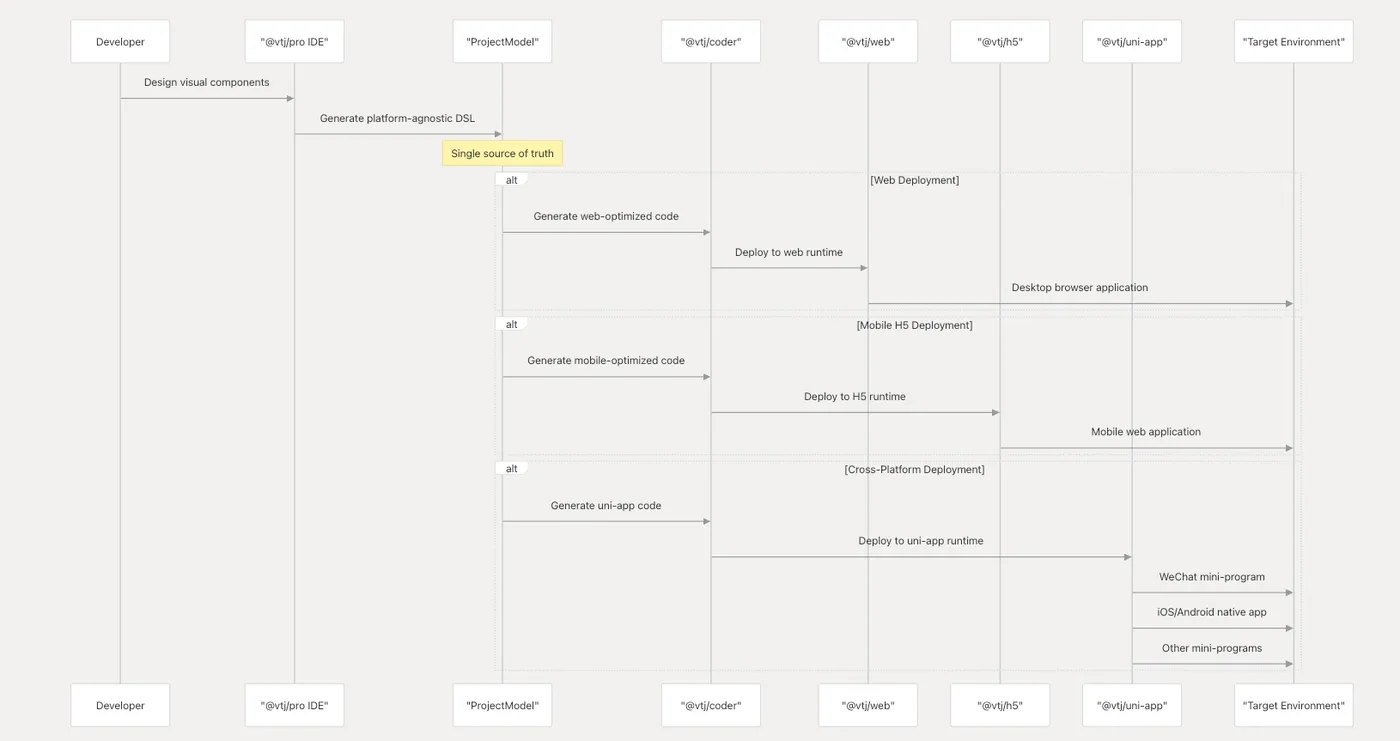Screen dimensions: 1400x741
Task: Select the "@vtj/h5" participant box in the header row
Action: [x=1000, y=42]
